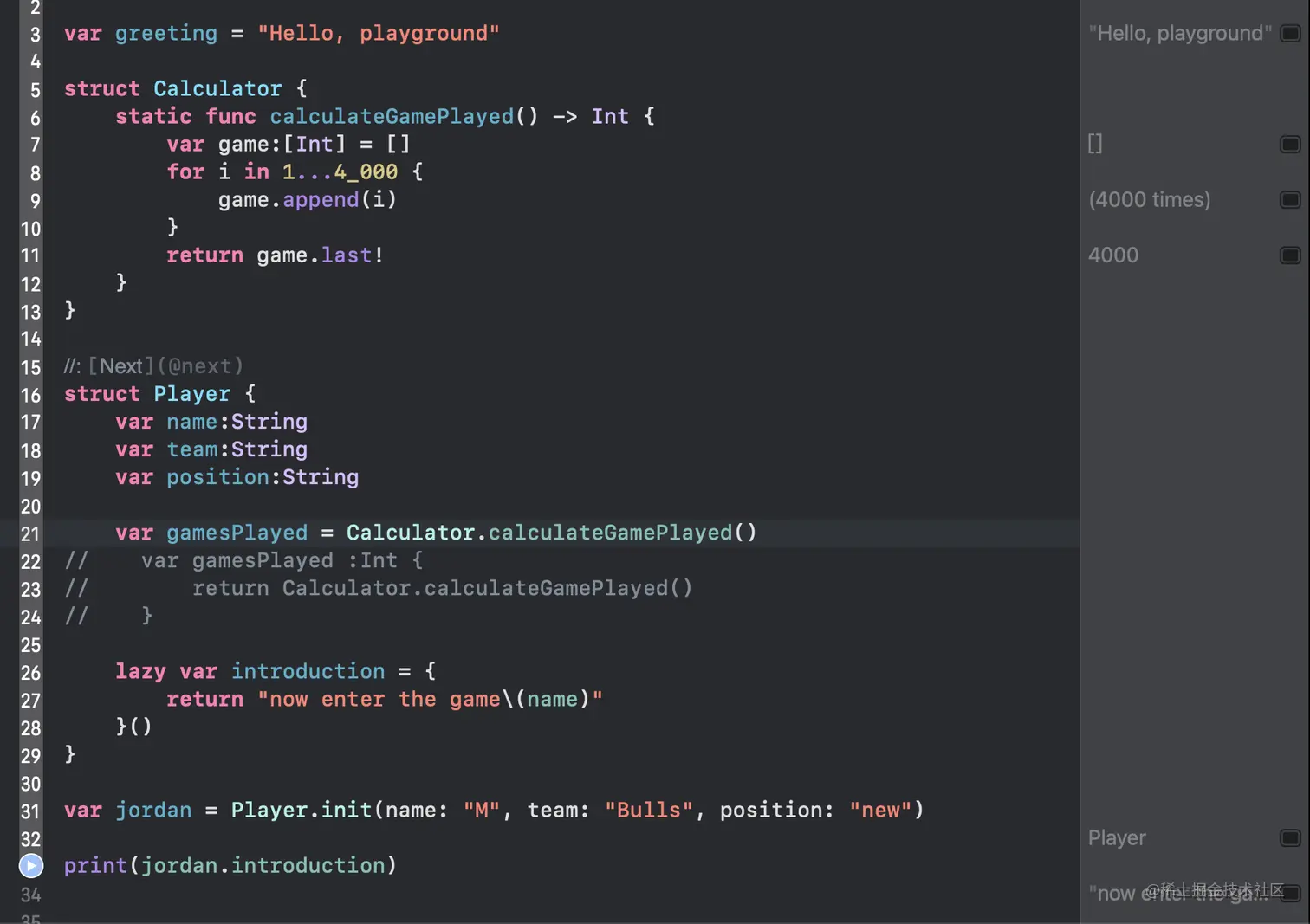
Task: Click name:String property on line 17
Action: (x=237, y=422)
